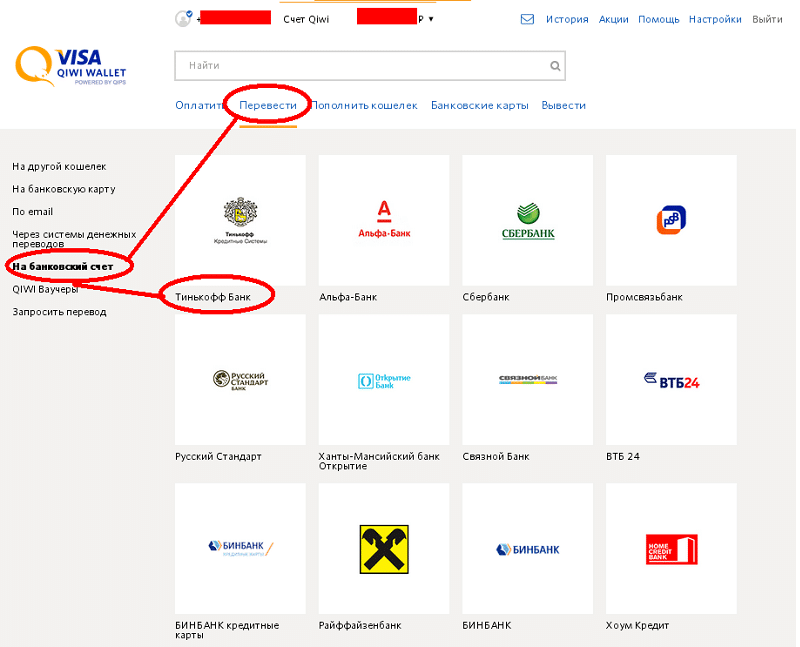Image resolution: width=800 pixels, height=647 pixels.
Task: Open the Оплатить tab
Action: pos(199,105)
